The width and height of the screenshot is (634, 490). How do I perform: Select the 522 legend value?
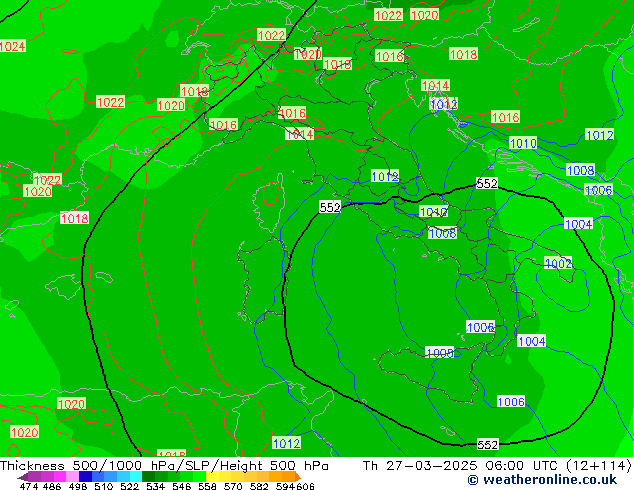pos(129,486)
